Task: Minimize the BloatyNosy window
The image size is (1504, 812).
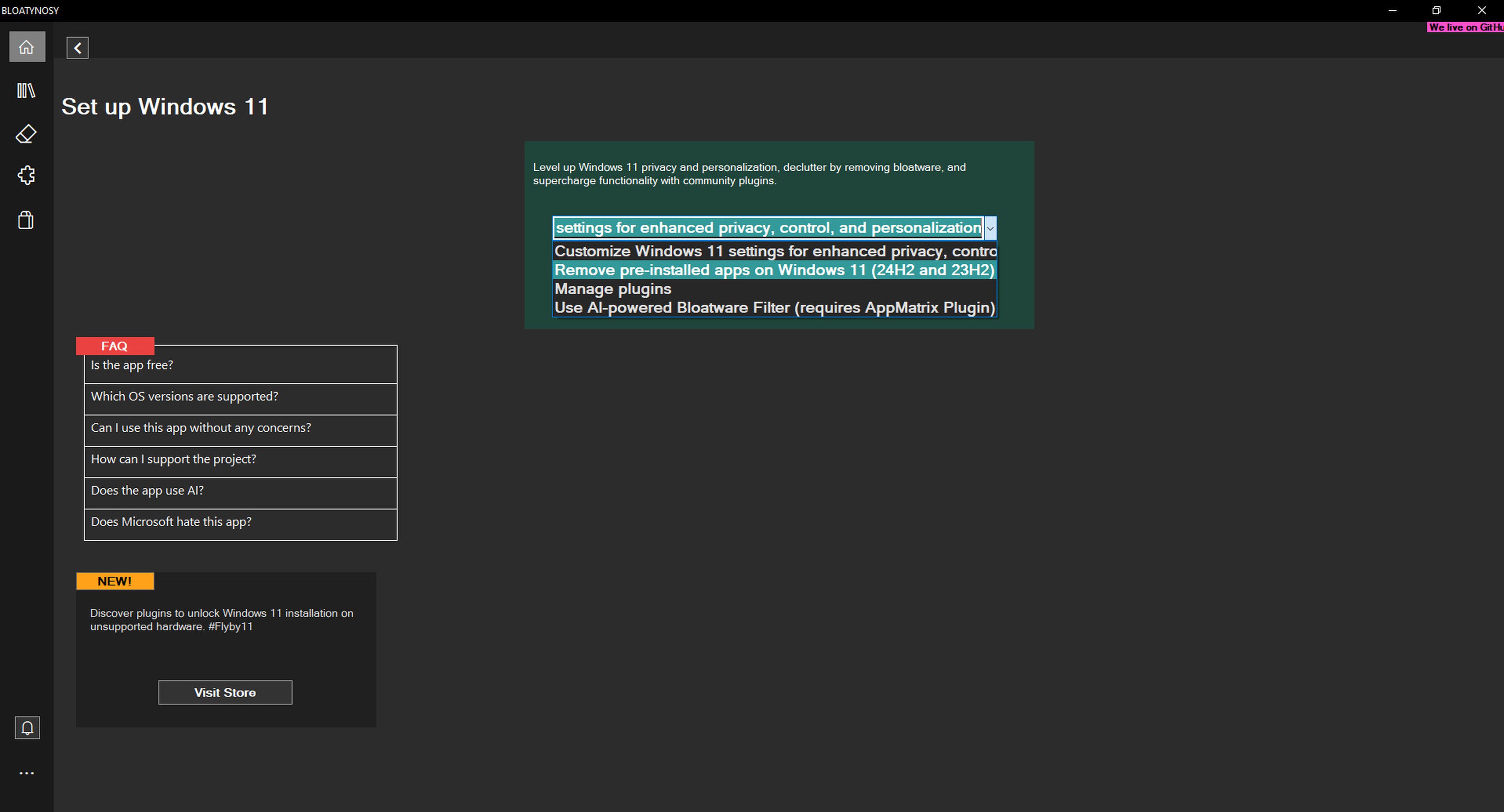Action: [1392, 11]
